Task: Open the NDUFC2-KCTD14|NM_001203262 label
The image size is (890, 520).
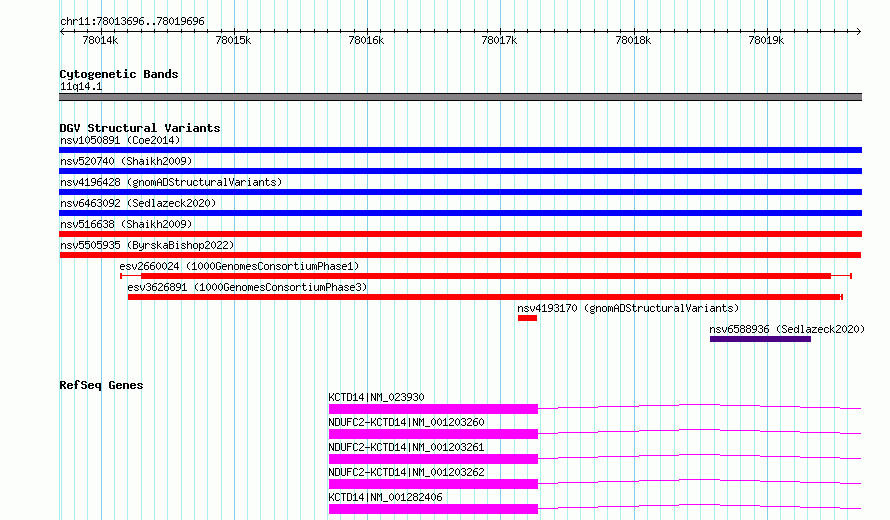Action: click(406, 472)
